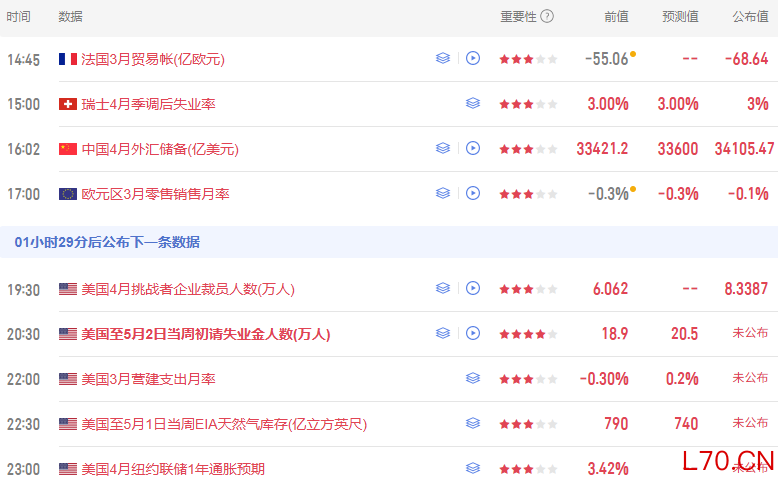Open 瑞士4月季调后失业率 link
The image size is (778, 481).
[148, 104]
